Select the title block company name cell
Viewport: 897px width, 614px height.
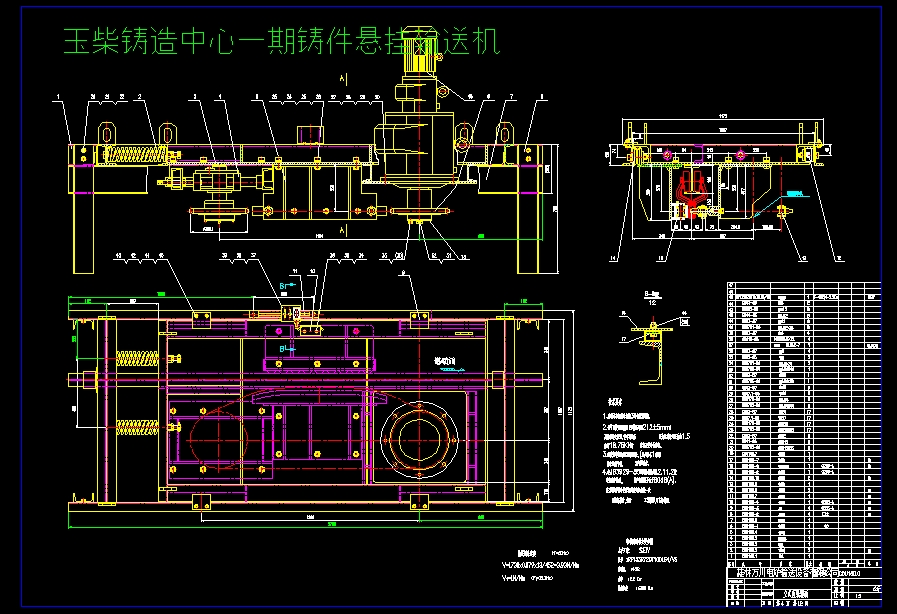(x=790, y=572)
